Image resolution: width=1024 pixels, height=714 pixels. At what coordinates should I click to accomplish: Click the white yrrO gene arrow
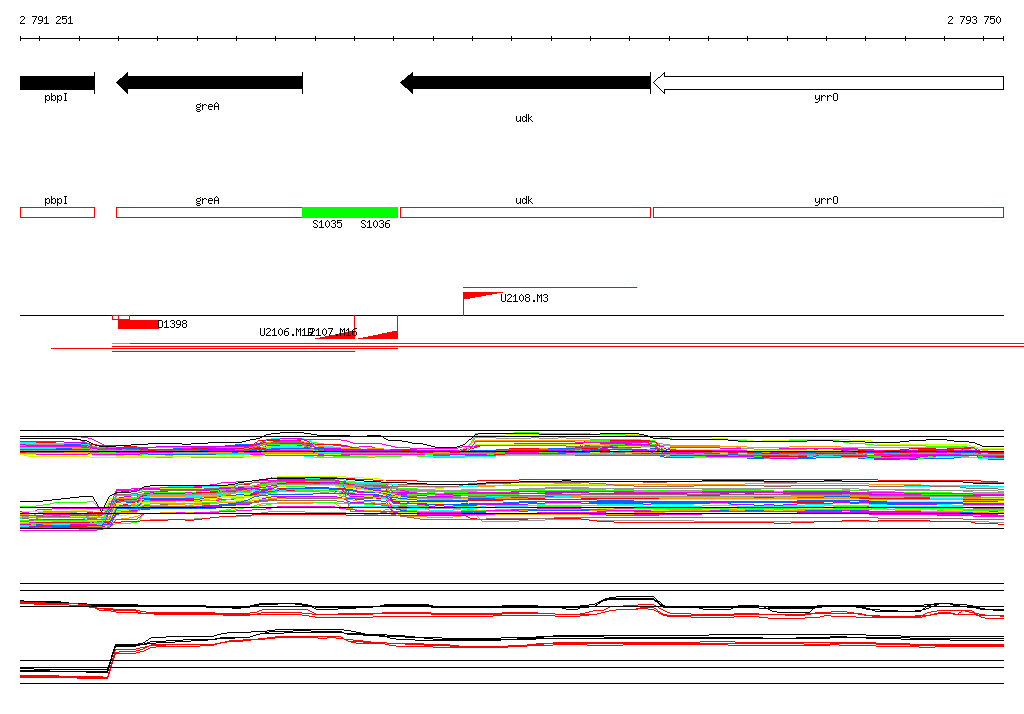tap(828, 83)
